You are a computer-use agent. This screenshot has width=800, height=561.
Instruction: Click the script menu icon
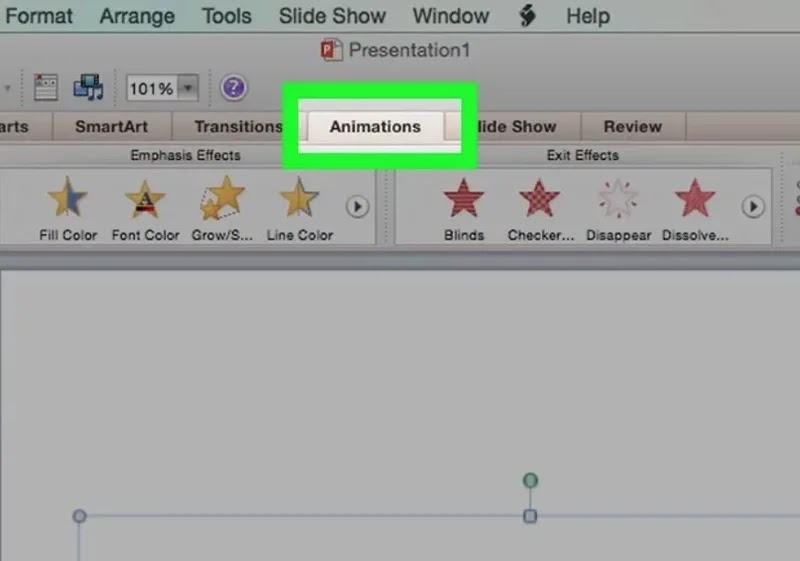tap(528, 16)
